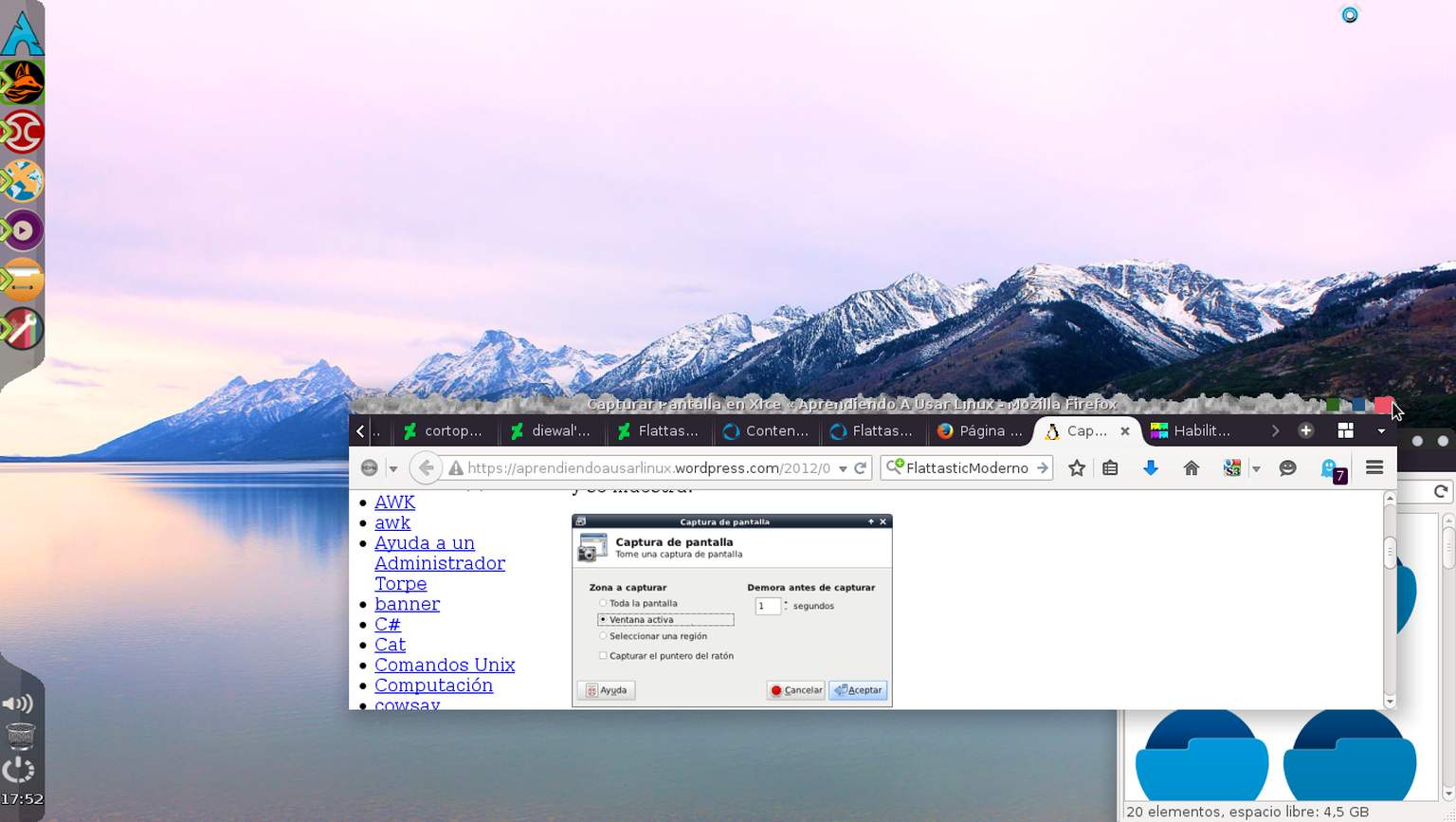1456x822 pixels.
Task: Select Seleccionar una región radio option
Action: (x=603, y=636)
